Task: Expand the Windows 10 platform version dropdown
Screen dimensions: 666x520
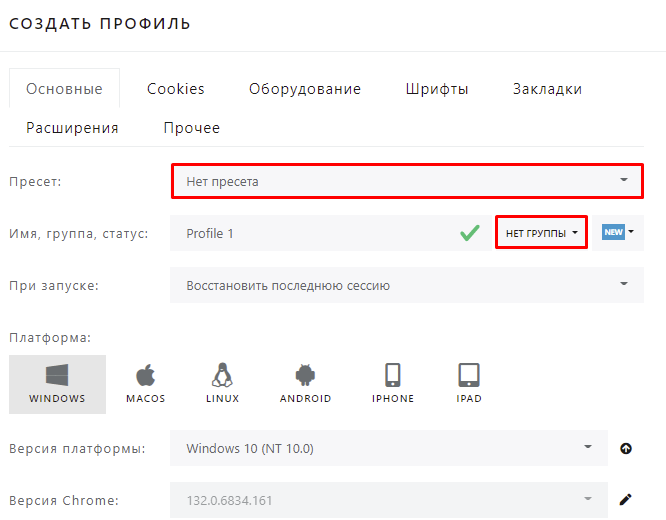Action: 388,448
